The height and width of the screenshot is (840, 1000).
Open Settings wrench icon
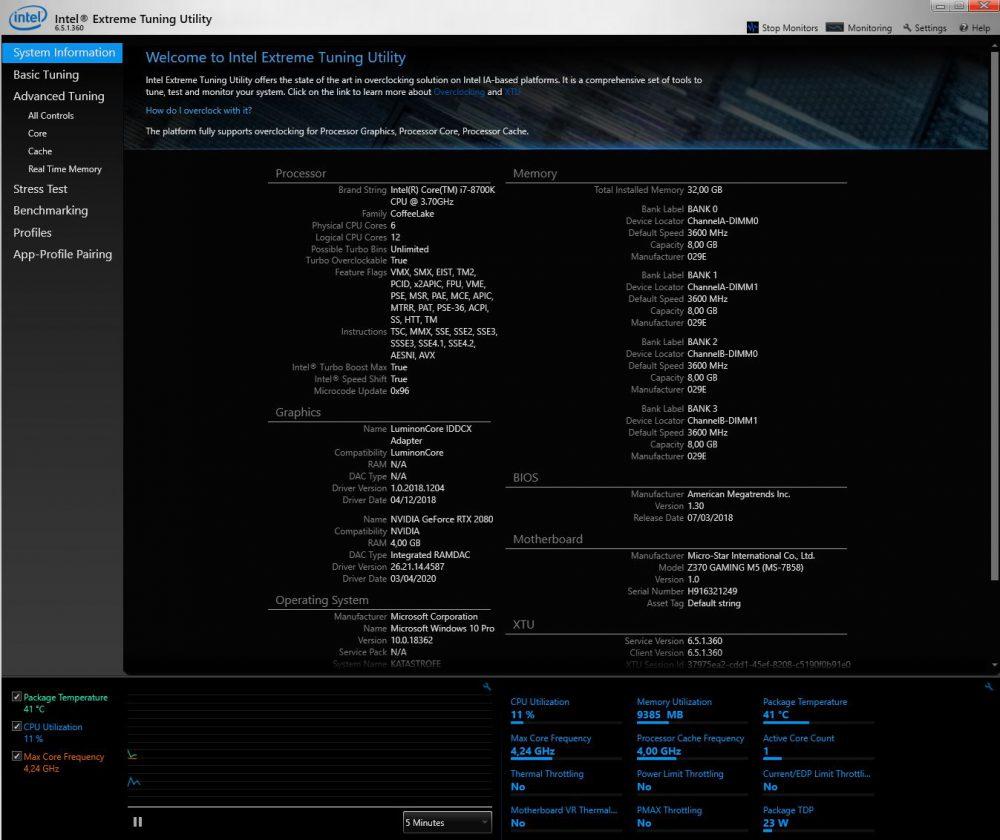907,27
